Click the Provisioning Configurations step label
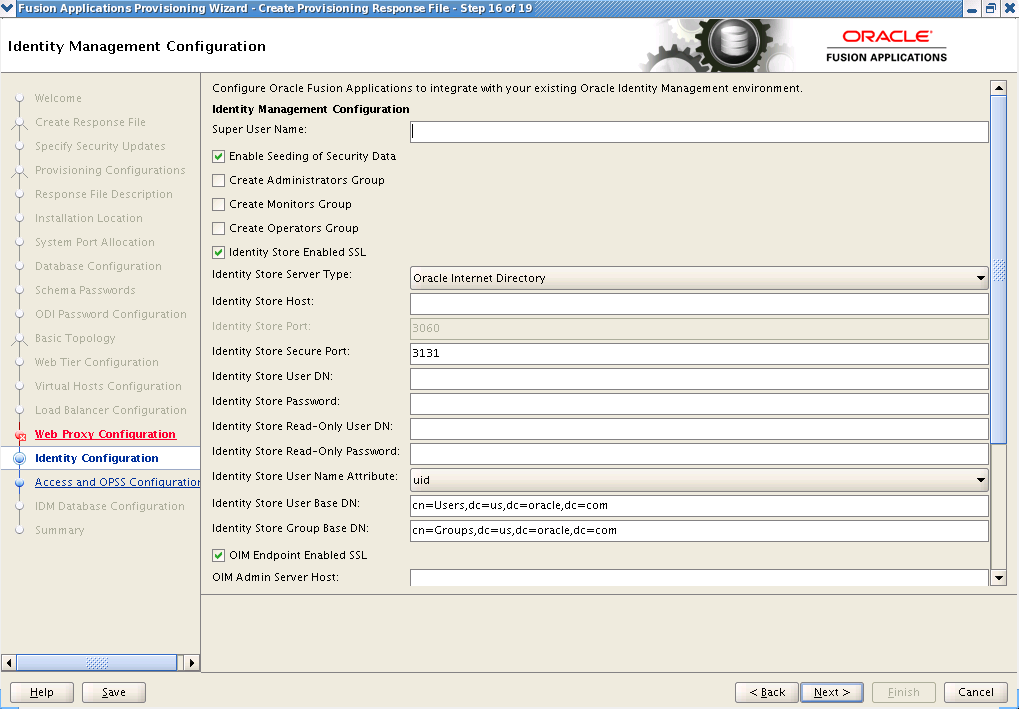This screenshot has height=709, width=1019. [110, 170]
